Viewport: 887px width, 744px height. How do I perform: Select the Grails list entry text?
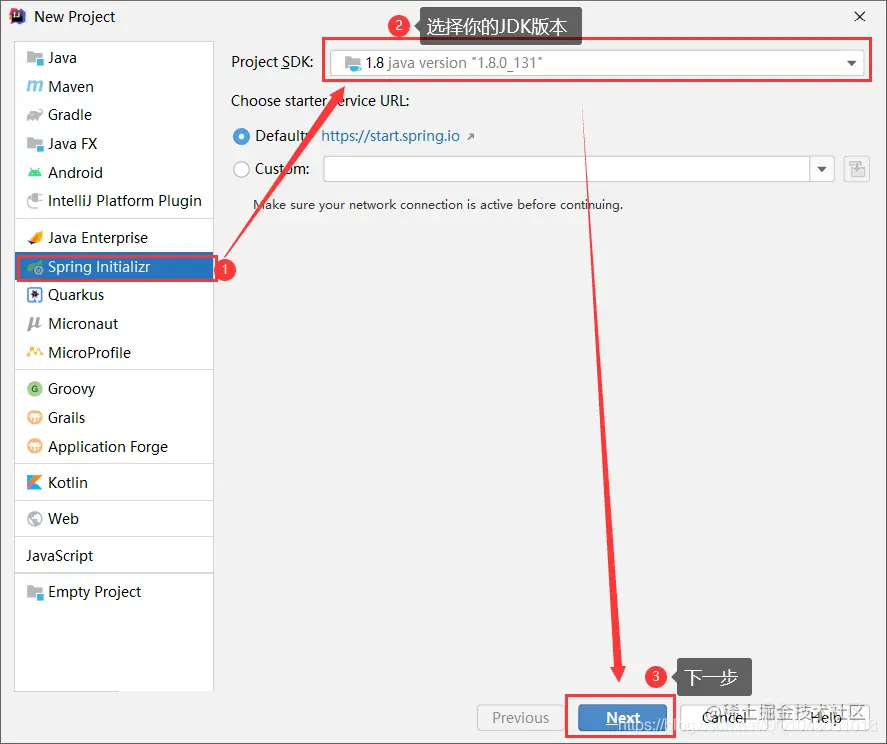click(66, 418)
